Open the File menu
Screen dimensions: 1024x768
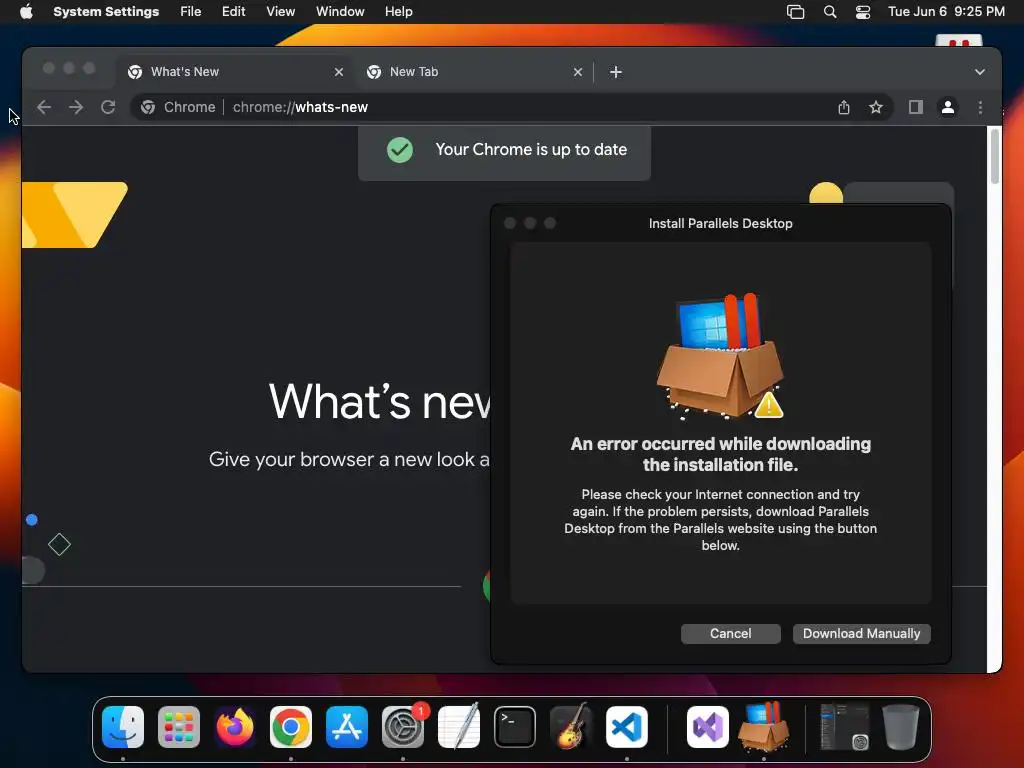(x=191, y=12)
